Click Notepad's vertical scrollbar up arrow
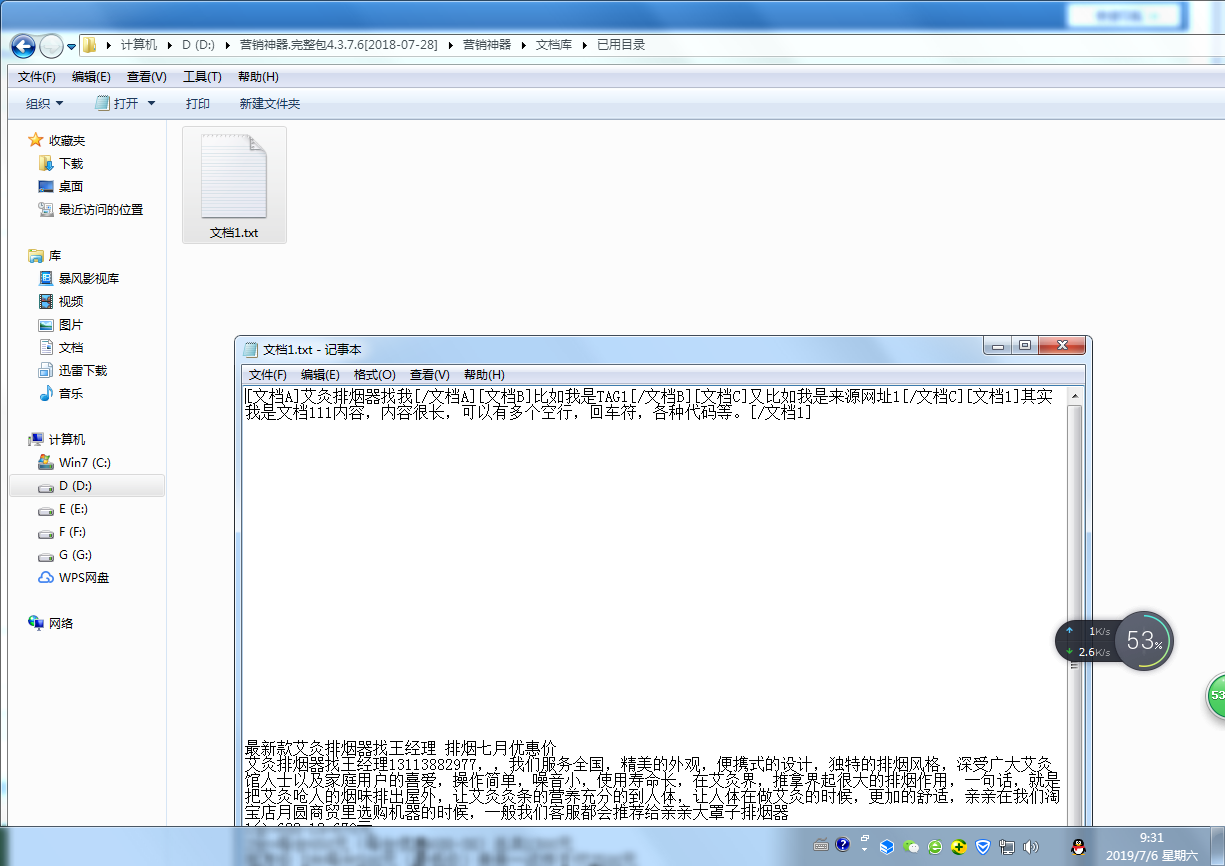This screenshot has width=1225, height=866. 1075,396
